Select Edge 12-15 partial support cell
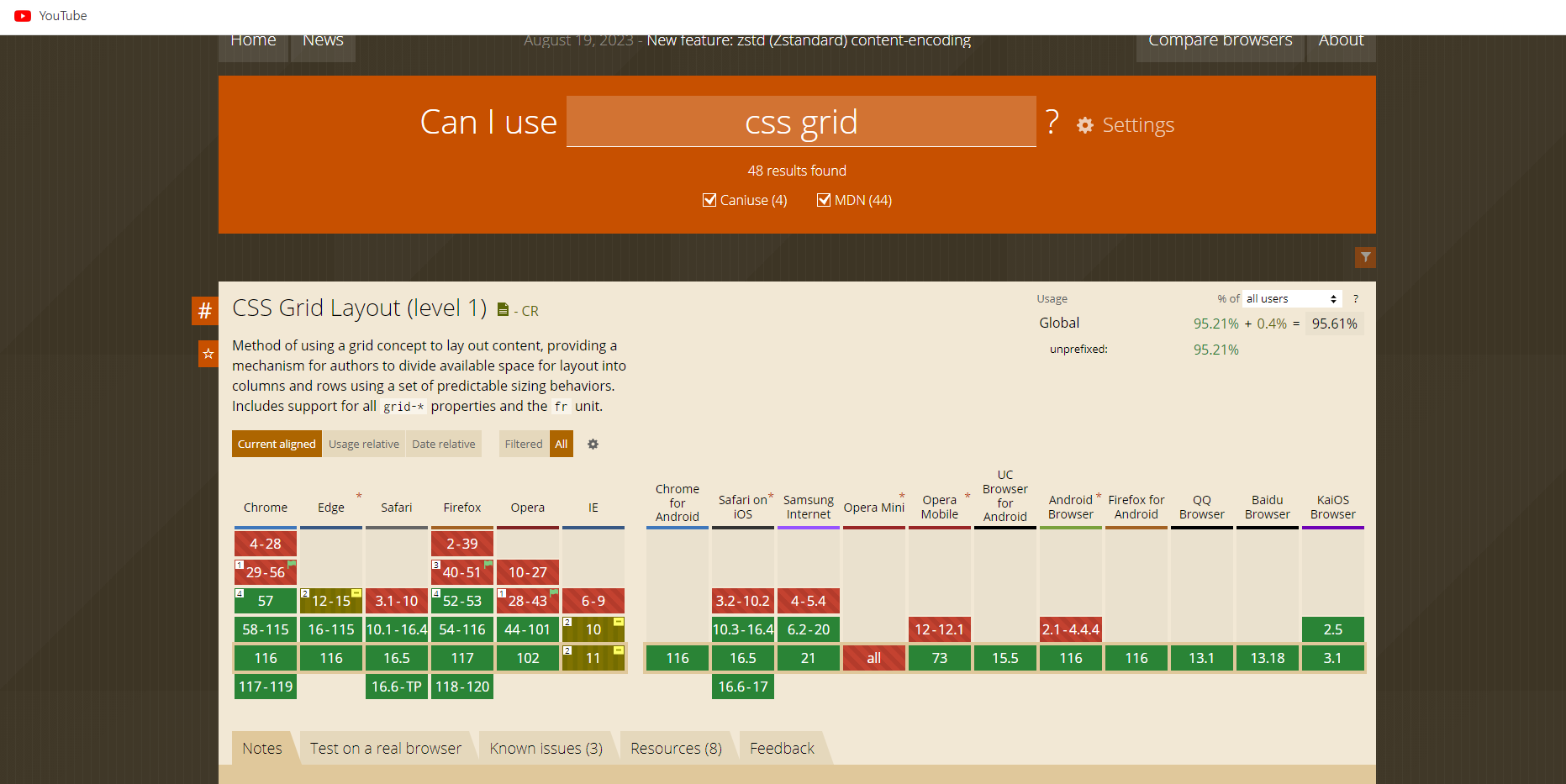 [331, 601]
